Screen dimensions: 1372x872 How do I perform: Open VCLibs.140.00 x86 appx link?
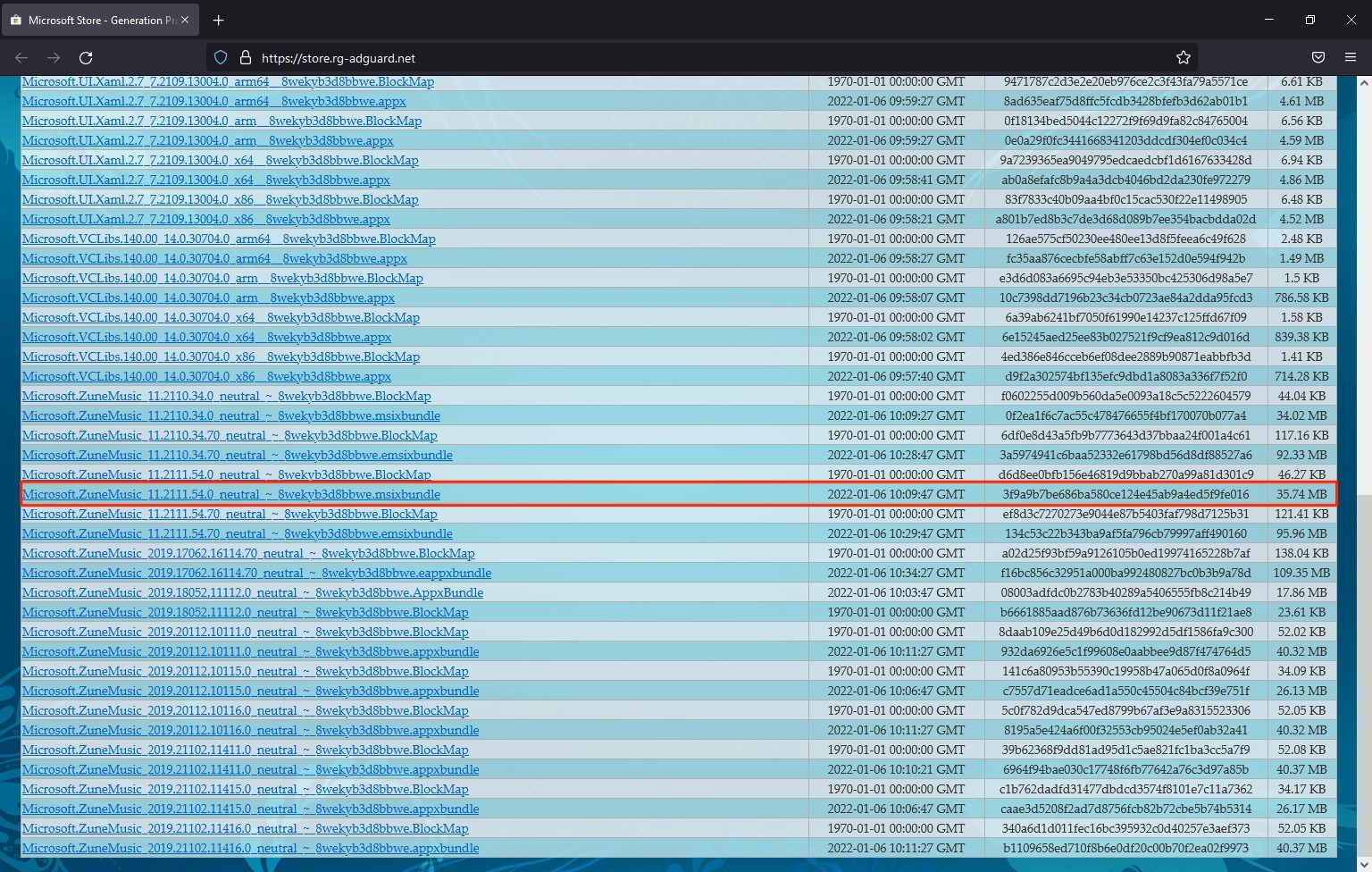click(x=207, y=376)
